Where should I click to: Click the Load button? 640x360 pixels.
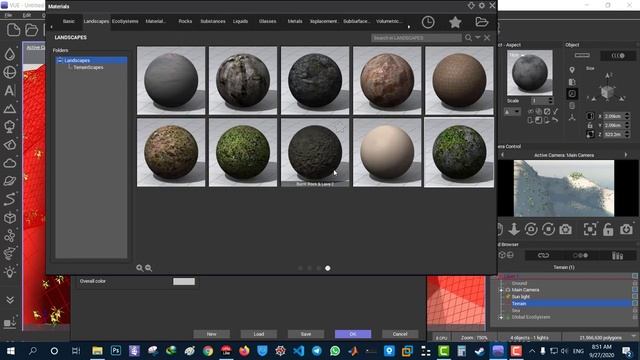259,334
